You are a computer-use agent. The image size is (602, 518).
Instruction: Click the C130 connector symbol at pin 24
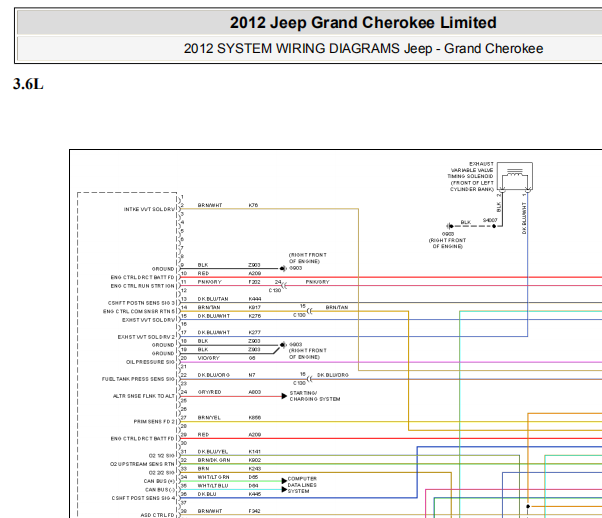click(284, 286)
